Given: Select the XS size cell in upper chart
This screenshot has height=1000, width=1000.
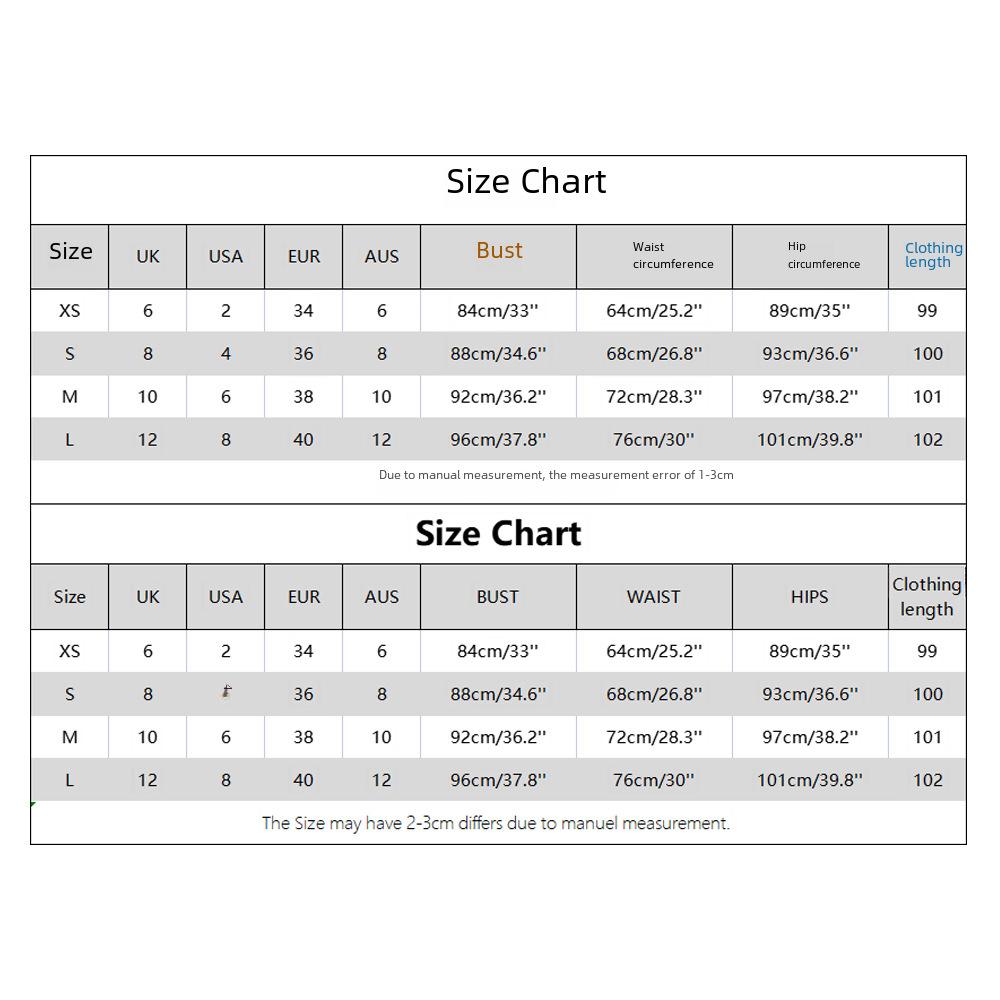Looking at the screenshot, I should click(x=70, y=311).
